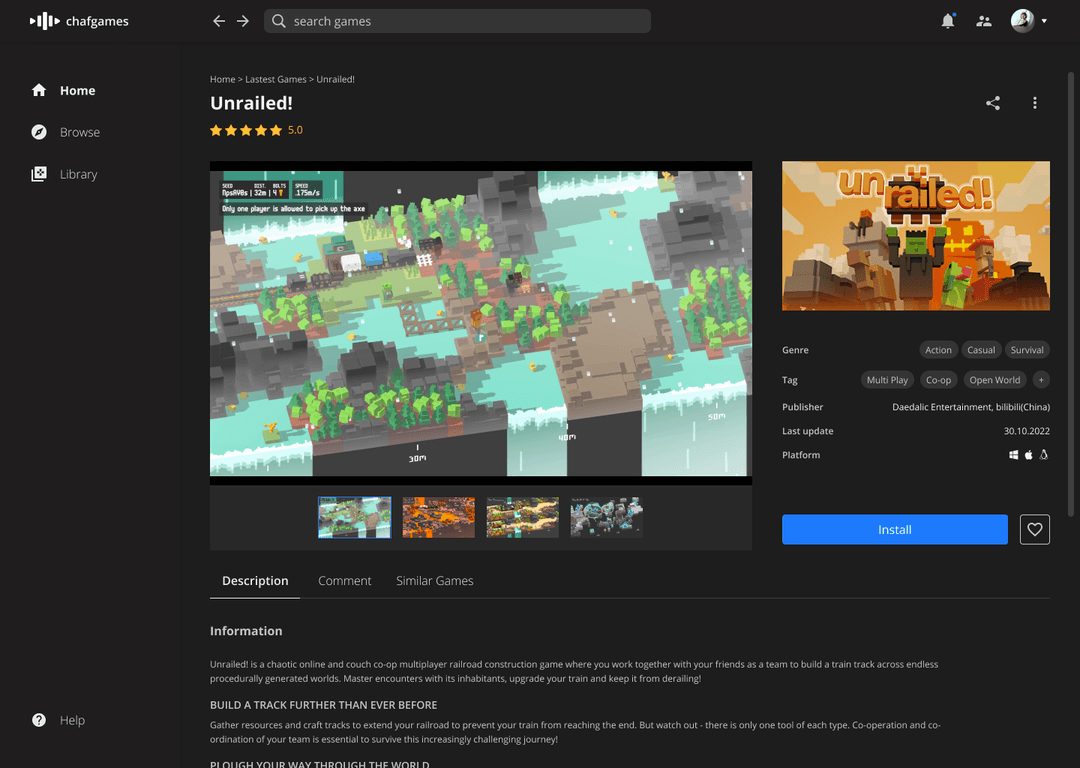Switch to the Similar Games tab
The image size is (1080, 768).
pos(435,581)
